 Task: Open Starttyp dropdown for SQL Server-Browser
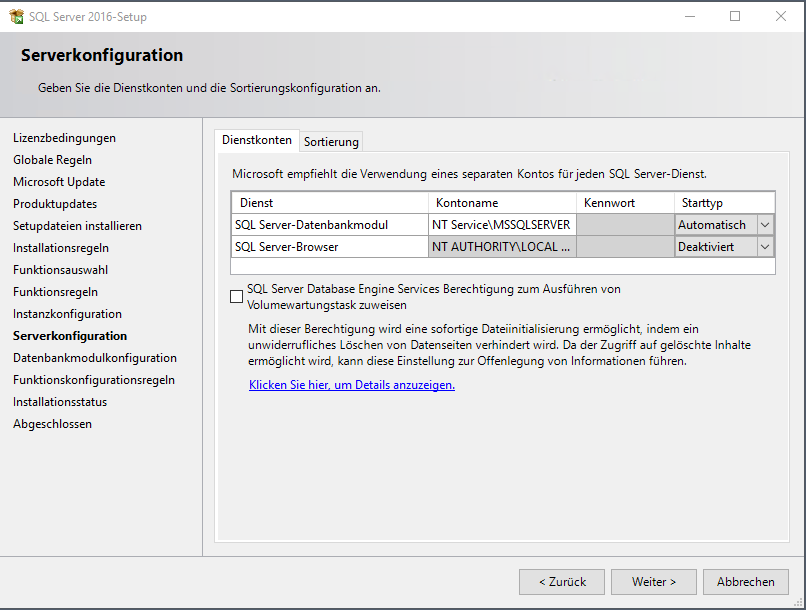coord(765,246)
